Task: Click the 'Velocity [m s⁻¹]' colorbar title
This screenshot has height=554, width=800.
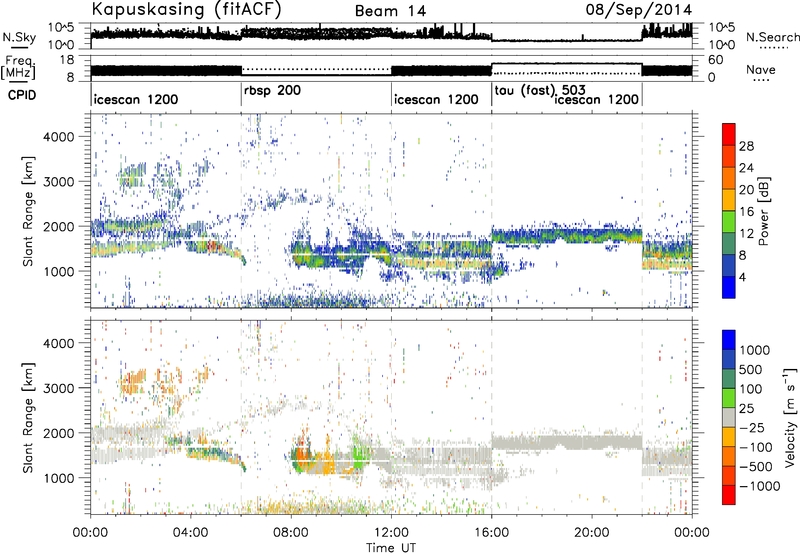Action: coord(790,417)
